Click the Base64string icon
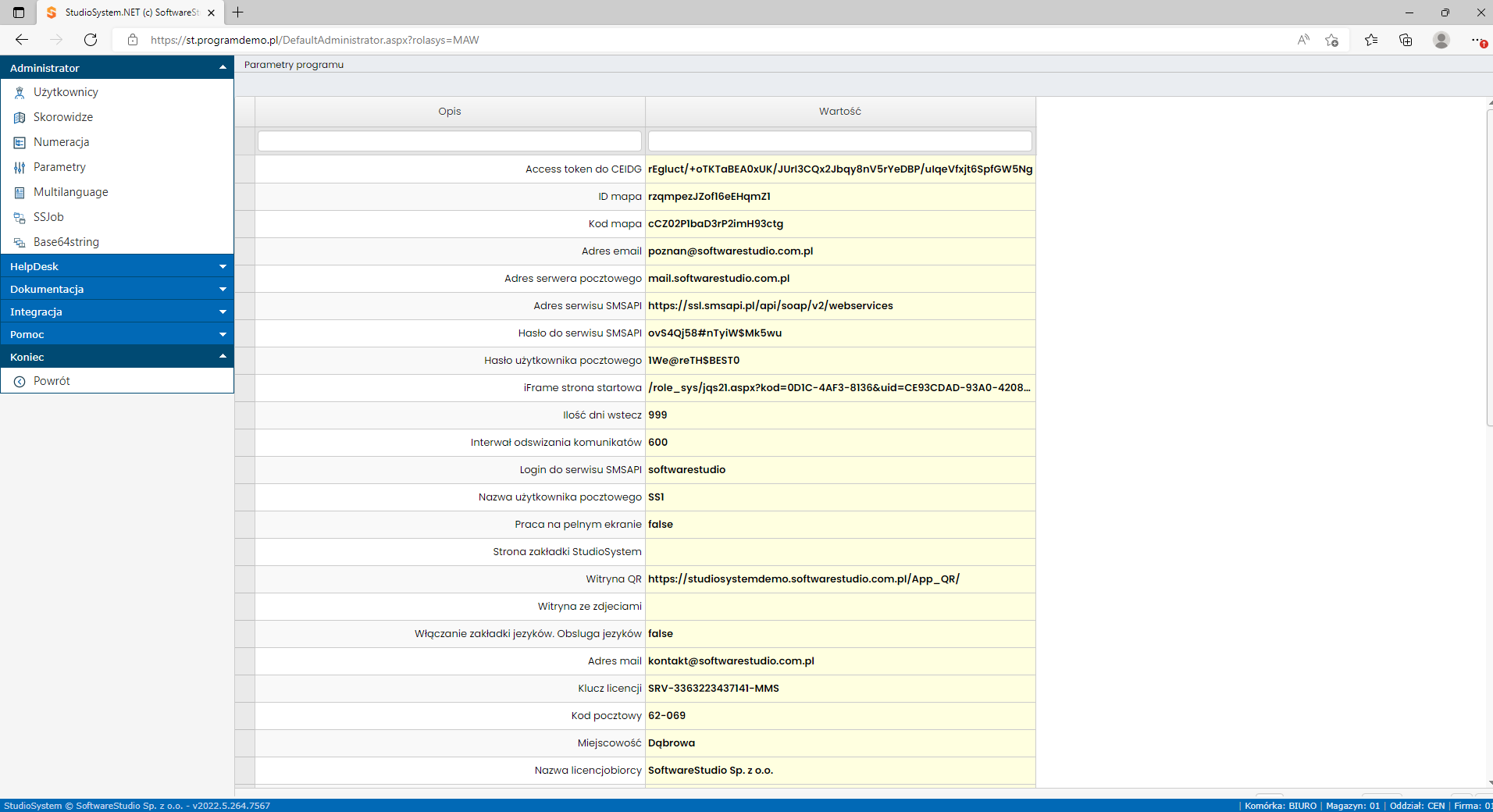The width and height of the screenshot is (1493, 812). coord(20,243)
